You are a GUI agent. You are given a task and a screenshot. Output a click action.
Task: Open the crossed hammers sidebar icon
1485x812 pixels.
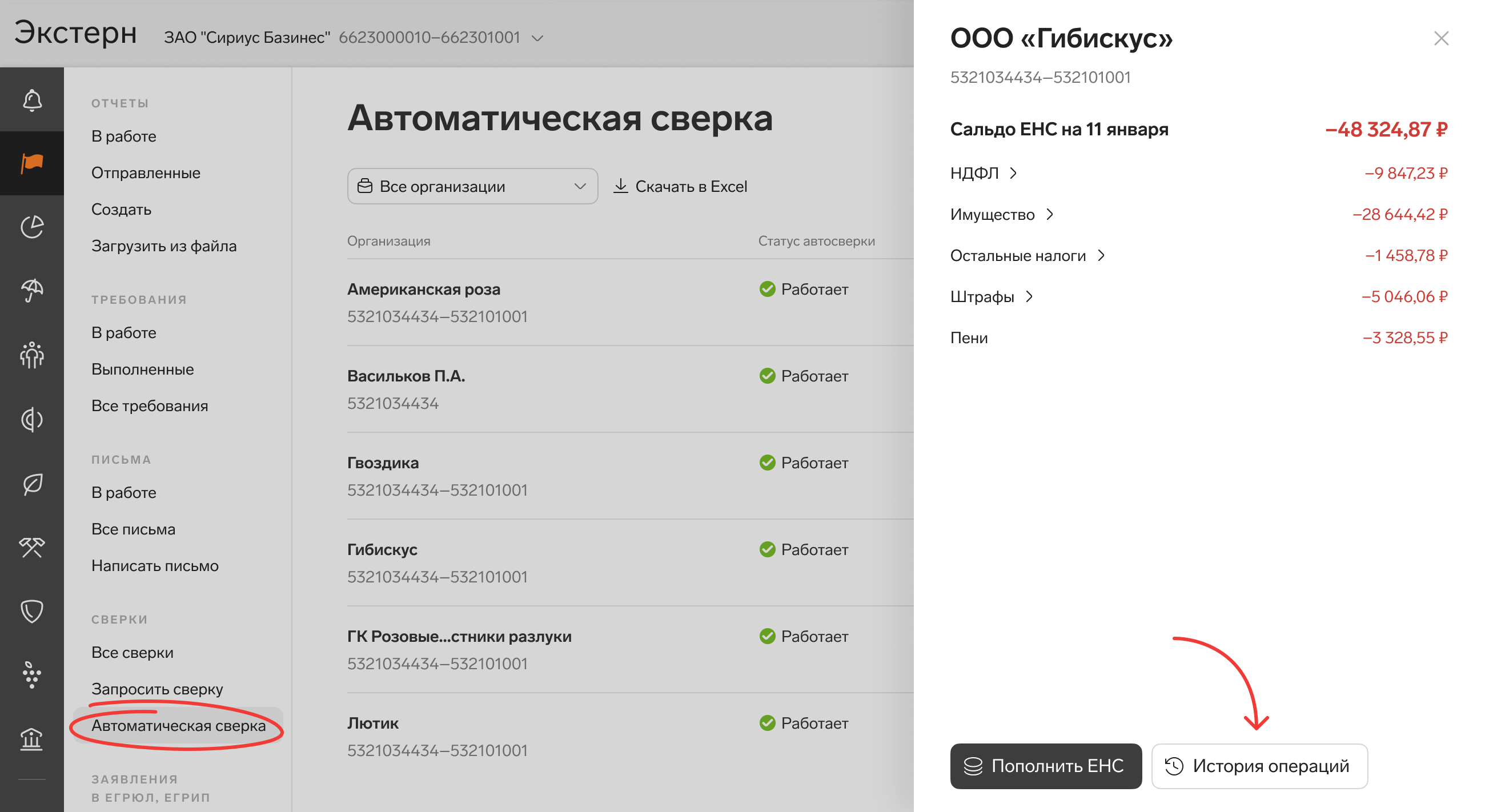click(x=32, y=547)
